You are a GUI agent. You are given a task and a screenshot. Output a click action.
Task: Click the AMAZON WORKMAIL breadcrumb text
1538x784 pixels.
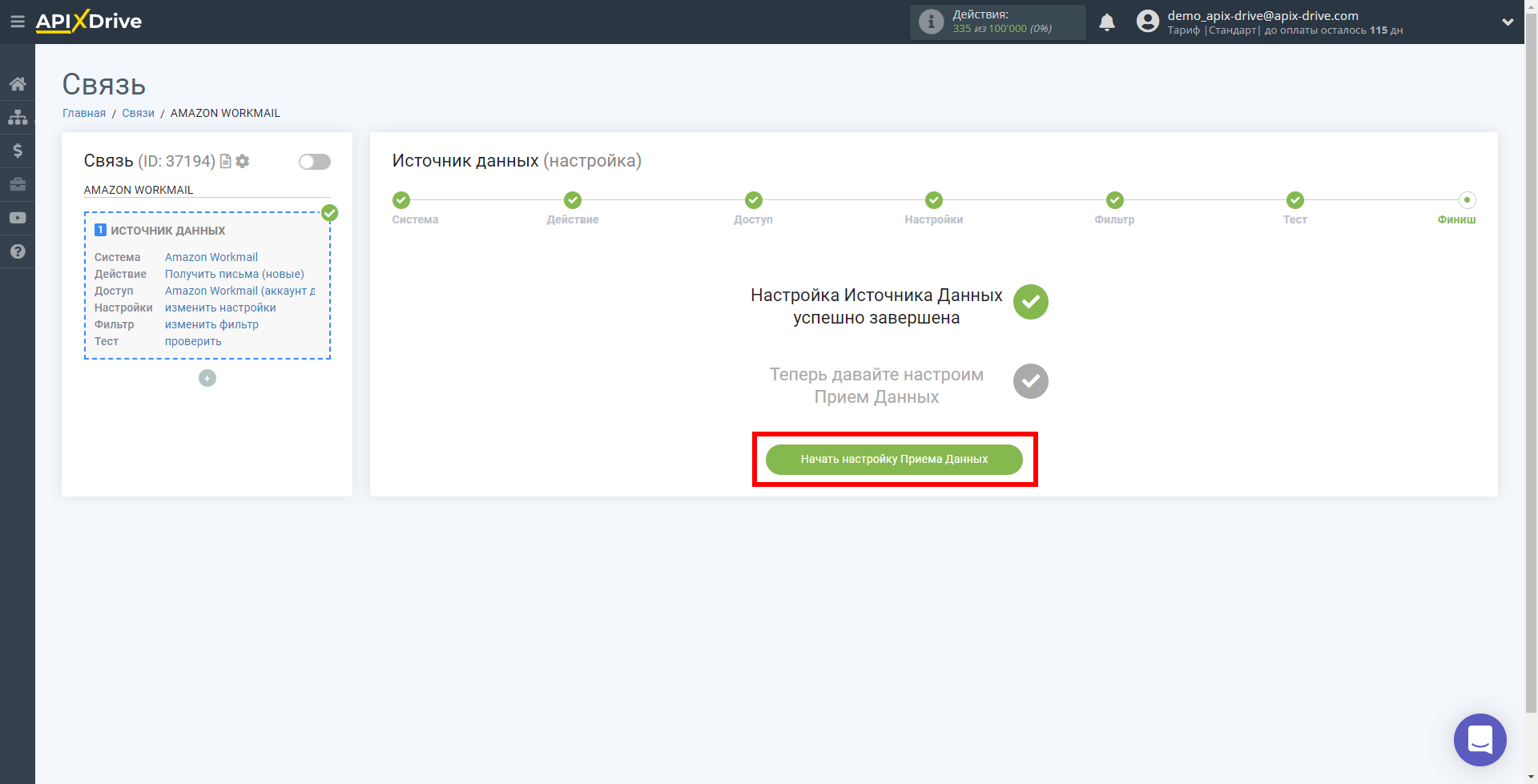coord(225,113)
